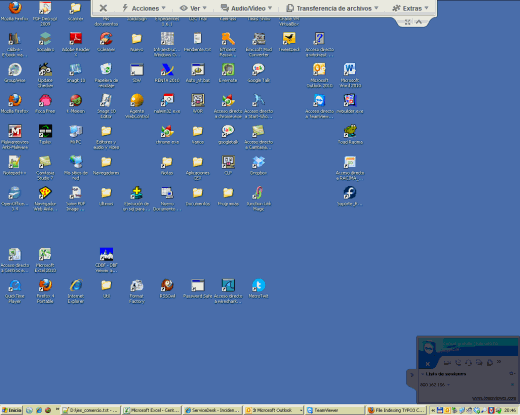Open the Audio/Video dropdown menu
The height and width of the screenshot is (415, 520).
pos(246,8)
